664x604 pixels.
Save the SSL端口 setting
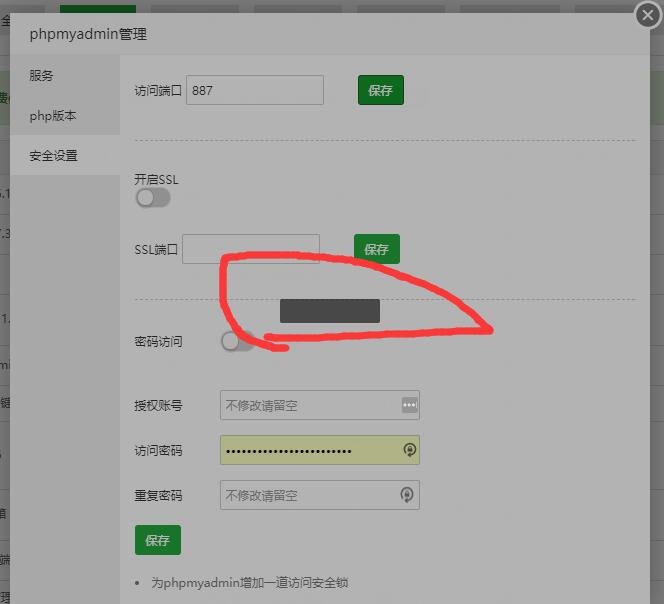376,249
